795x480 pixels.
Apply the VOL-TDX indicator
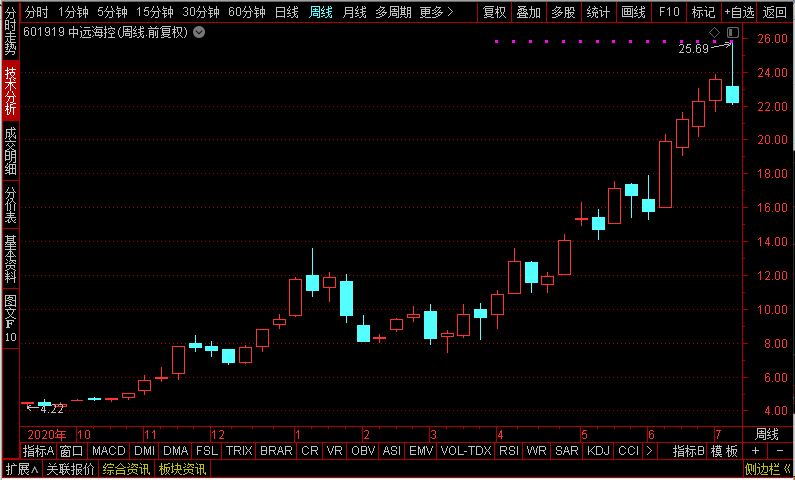click(466, 451)
